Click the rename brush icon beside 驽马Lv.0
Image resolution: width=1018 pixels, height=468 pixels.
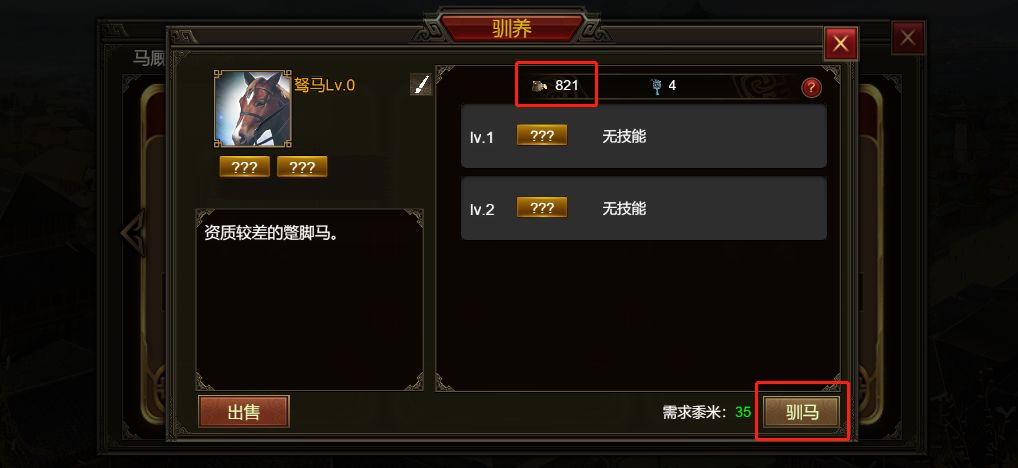(x=421, y=84)
